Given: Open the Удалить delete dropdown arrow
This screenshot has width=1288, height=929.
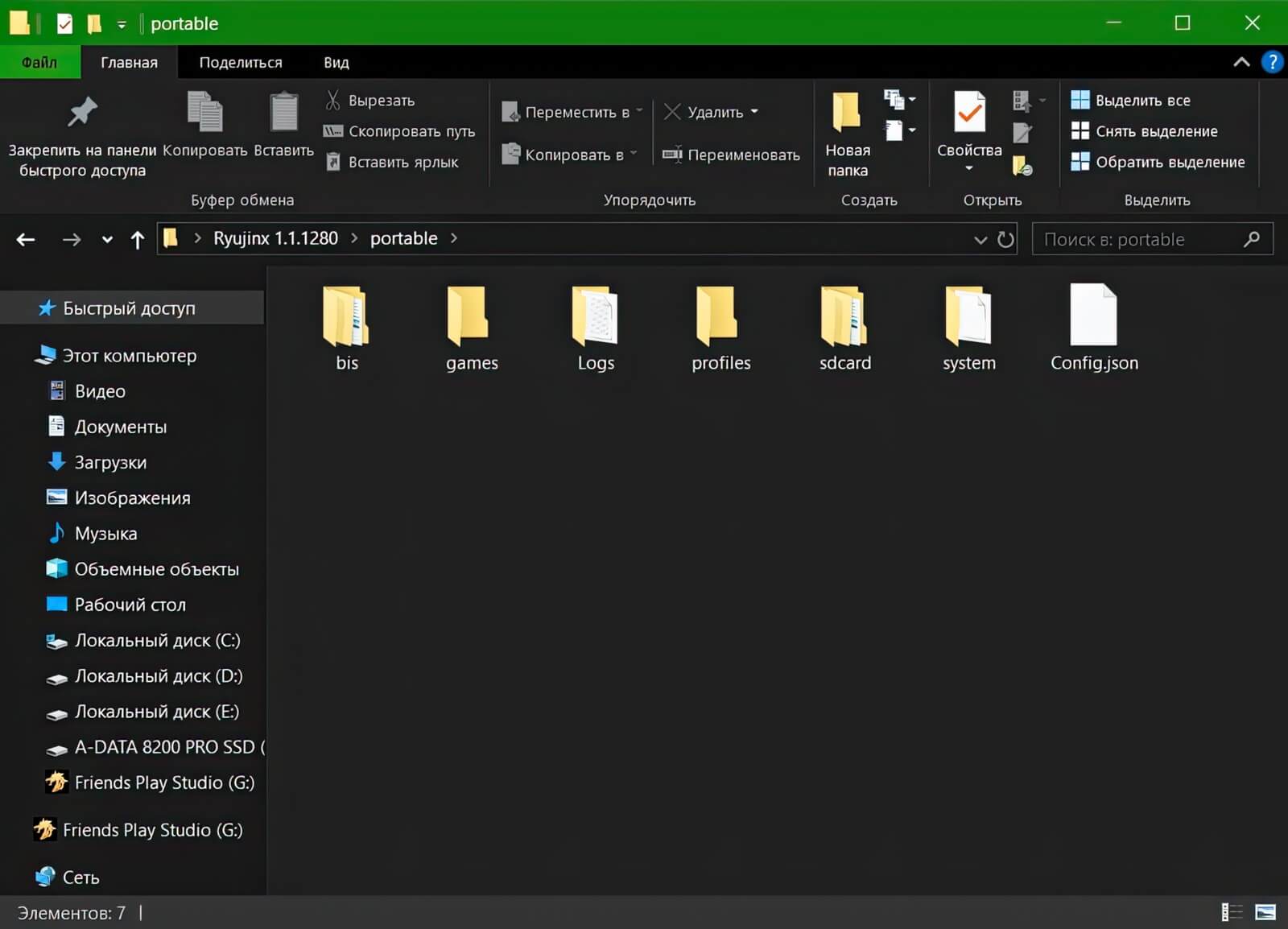Looking at the screenshot, I should (x=754, y=111).
